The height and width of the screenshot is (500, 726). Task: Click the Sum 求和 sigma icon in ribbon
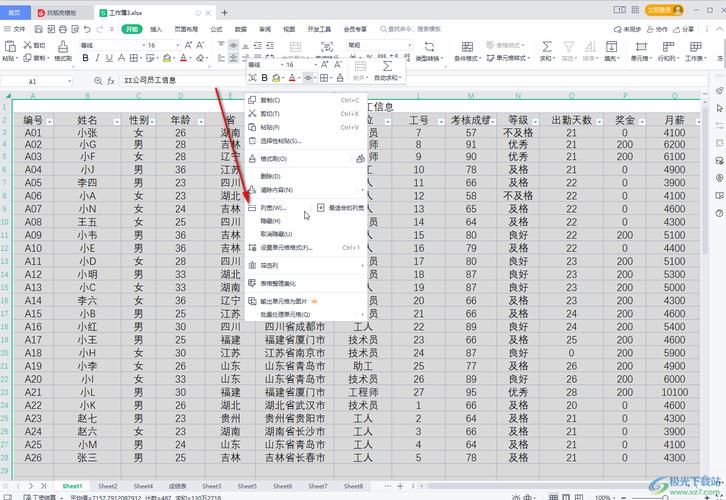pos(547,46)
